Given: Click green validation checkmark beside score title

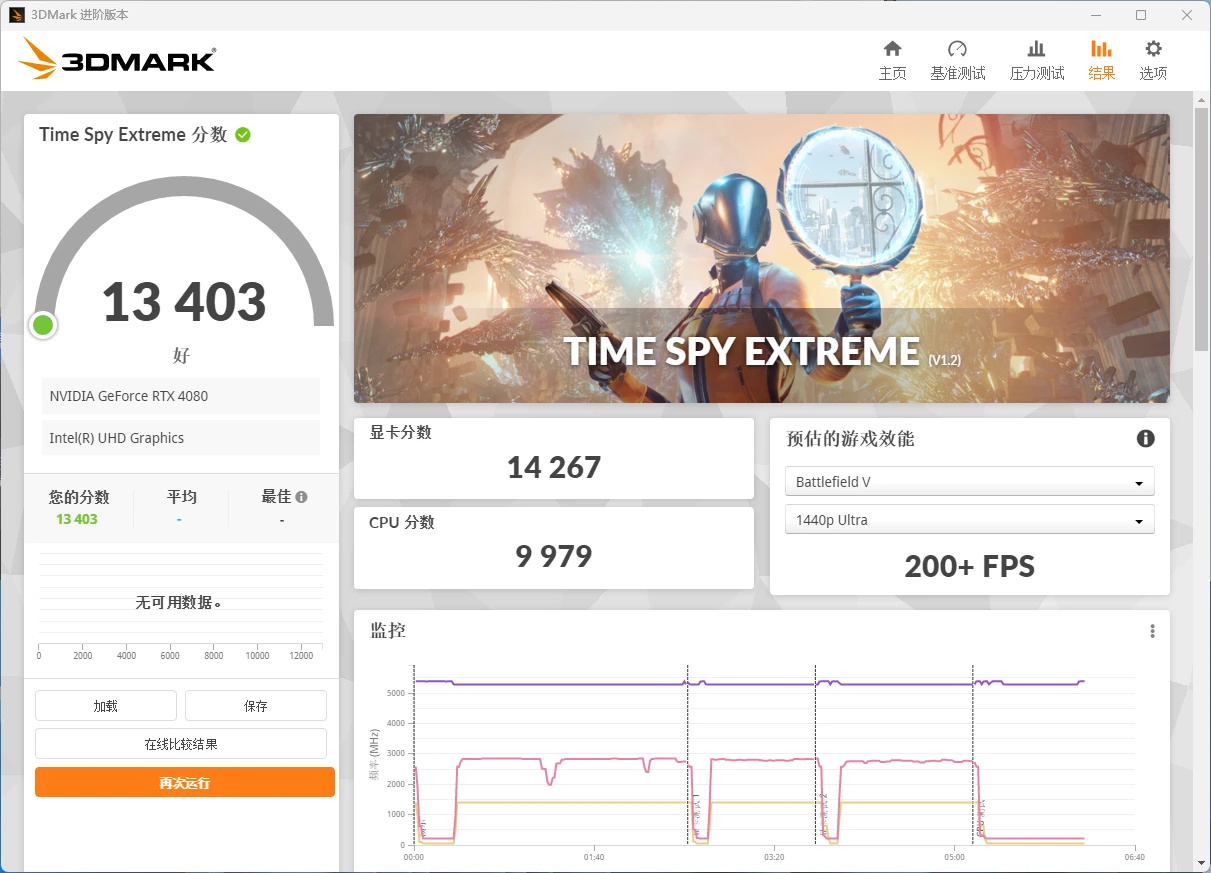Looking at the screenshot, I should pos(243,134).
